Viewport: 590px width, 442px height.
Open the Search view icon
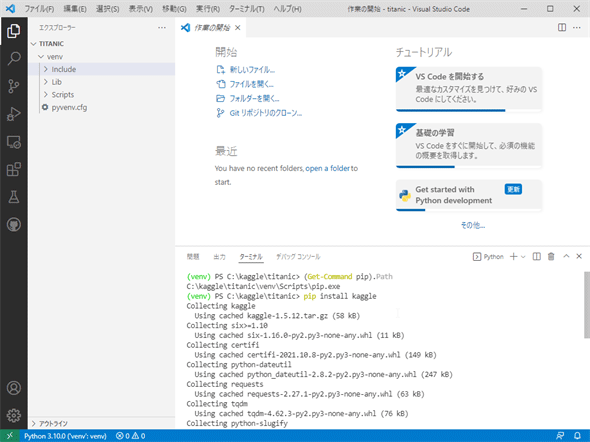(14, 58)
